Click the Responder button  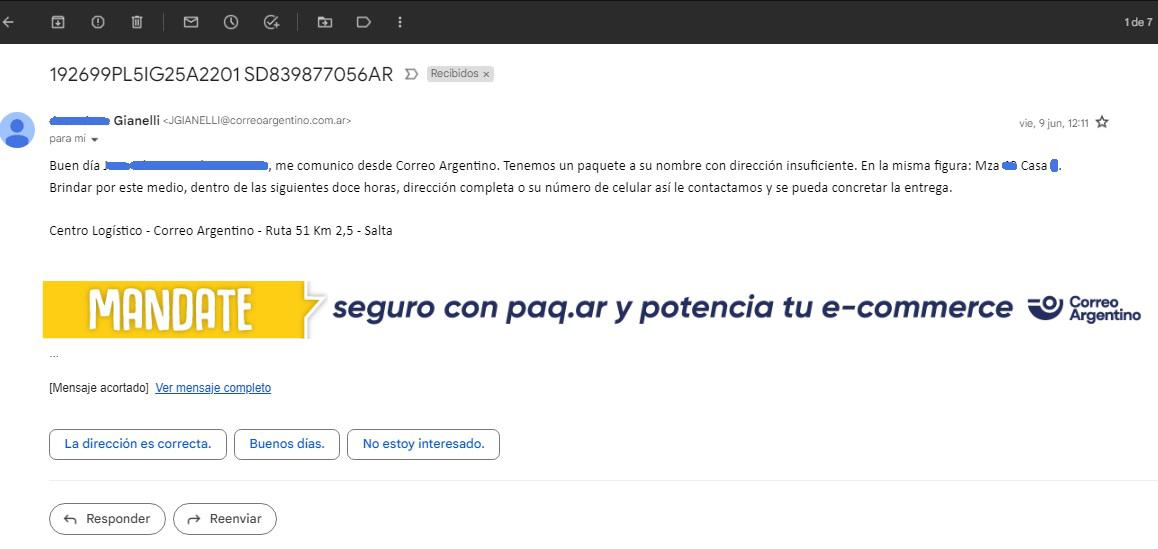pos(107,519)
